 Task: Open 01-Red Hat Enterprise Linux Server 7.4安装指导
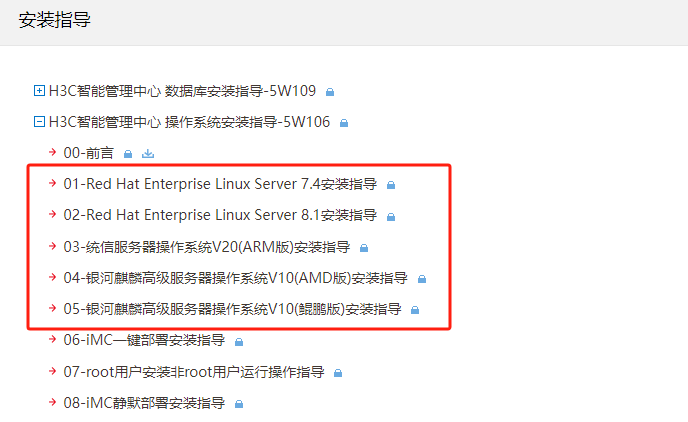click(220, 184)
